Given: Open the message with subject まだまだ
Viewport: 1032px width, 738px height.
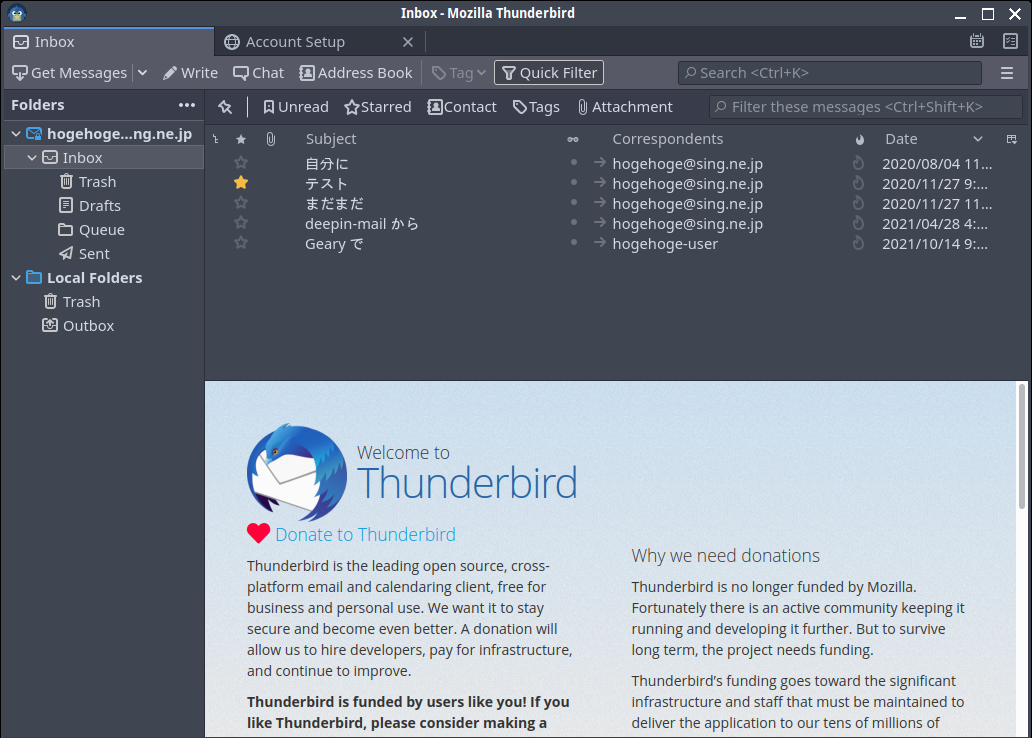Looking at the screenshot, I should pyautogui.click(x=334, y=203).
